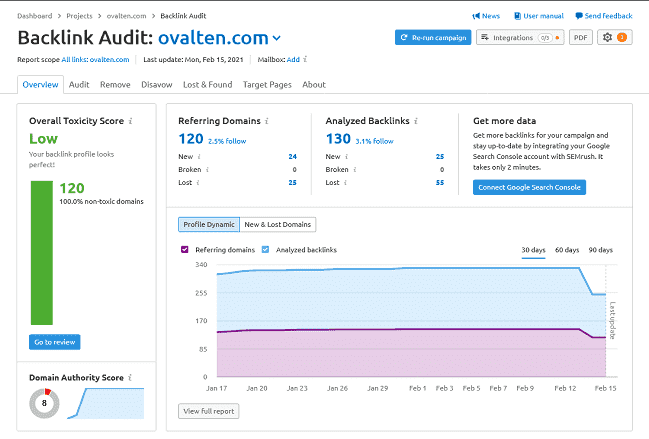Click the Mailbox Add link
The width and height of the screenshot is (649, 439).
[293, 59]
